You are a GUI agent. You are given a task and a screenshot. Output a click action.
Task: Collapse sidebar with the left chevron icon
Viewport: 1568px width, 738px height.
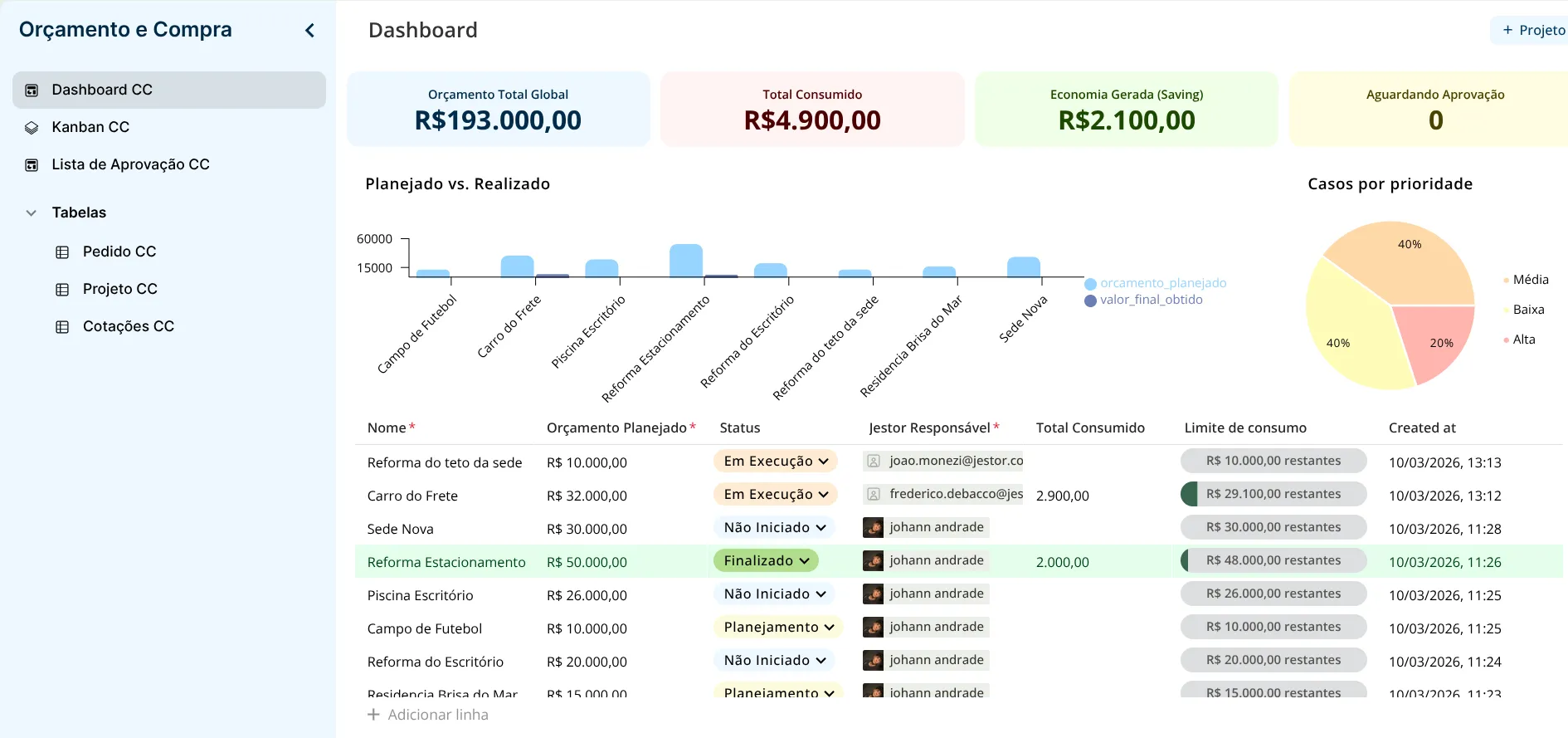pos(309,31)
